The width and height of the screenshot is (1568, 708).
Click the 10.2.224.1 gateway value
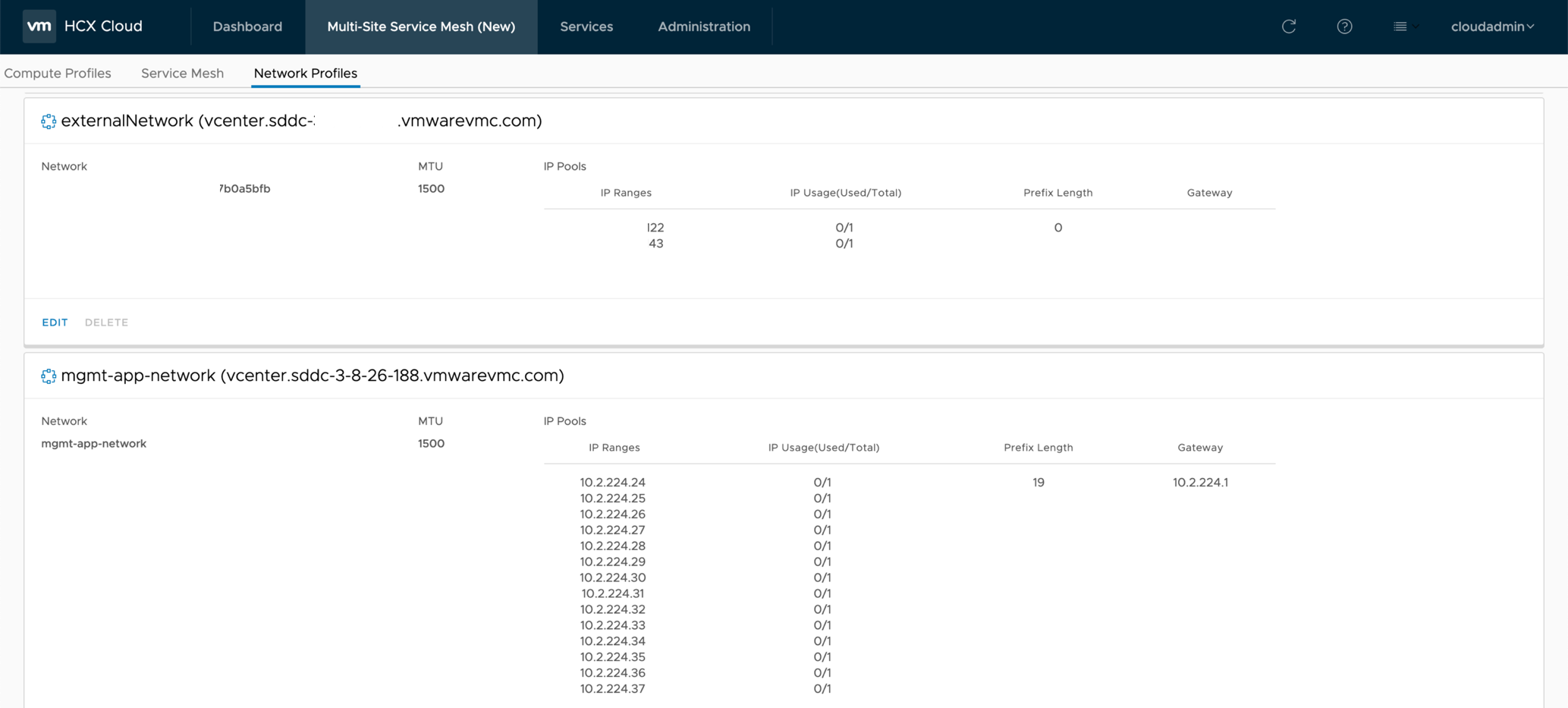click(x=1199, y=483)
